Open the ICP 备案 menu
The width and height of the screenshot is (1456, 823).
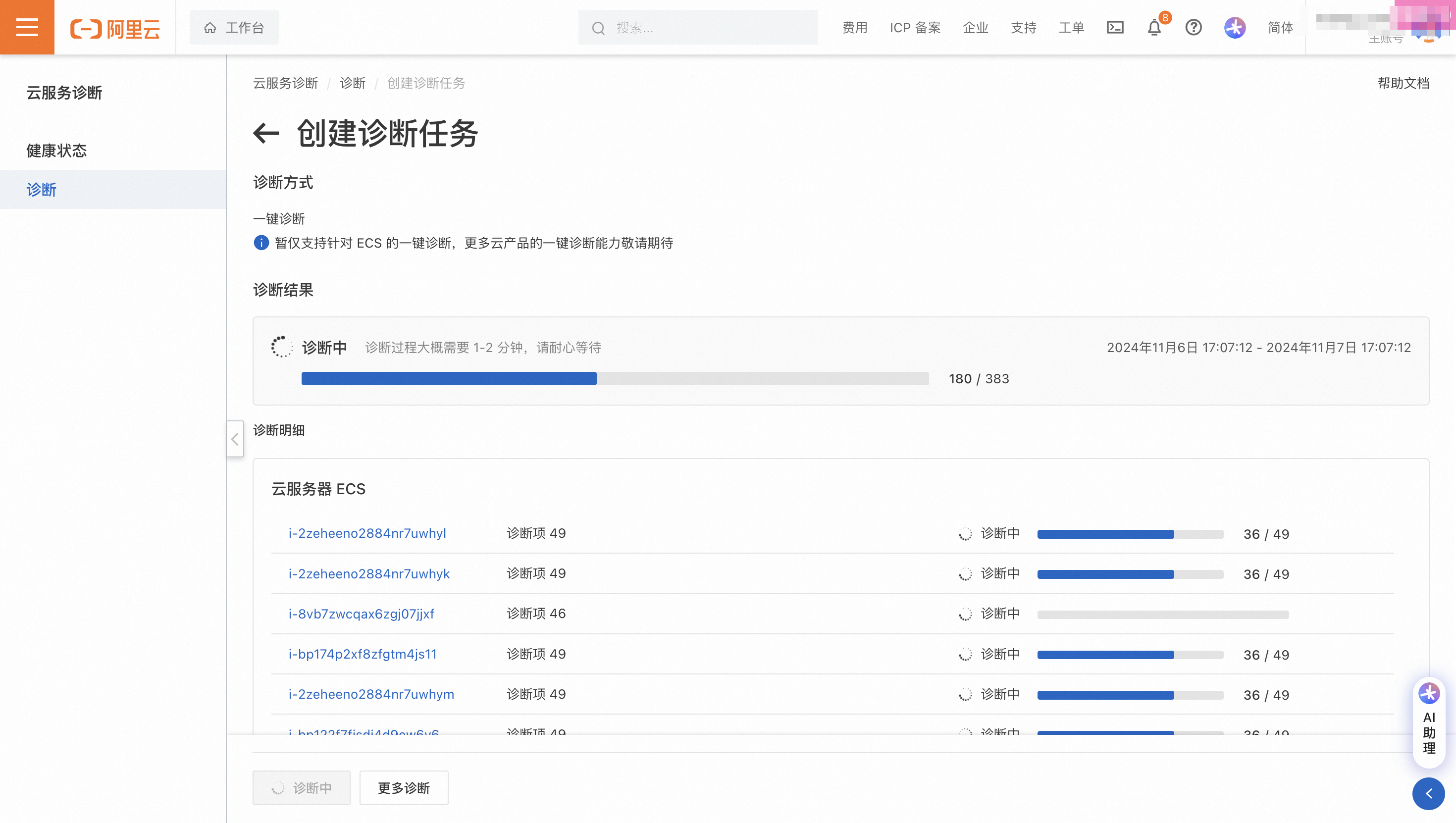click(915, 27)
